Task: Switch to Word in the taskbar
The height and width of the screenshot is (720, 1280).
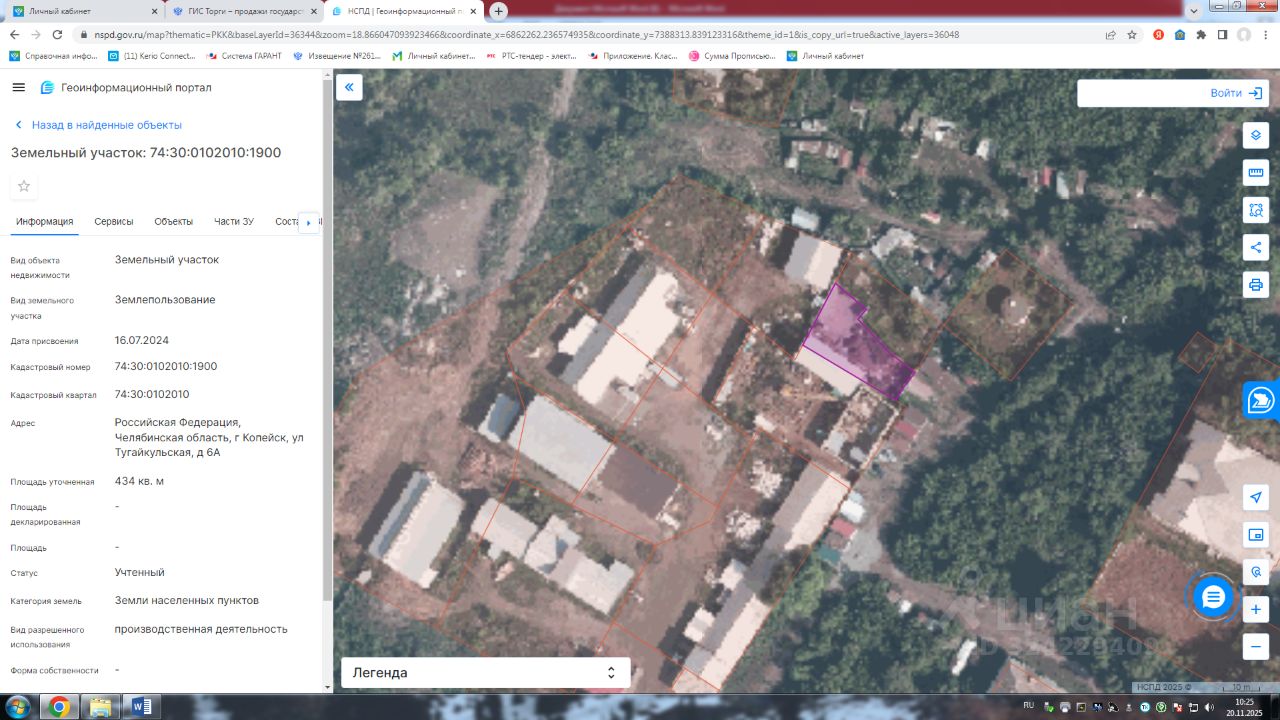Action: tap(141, 707)
